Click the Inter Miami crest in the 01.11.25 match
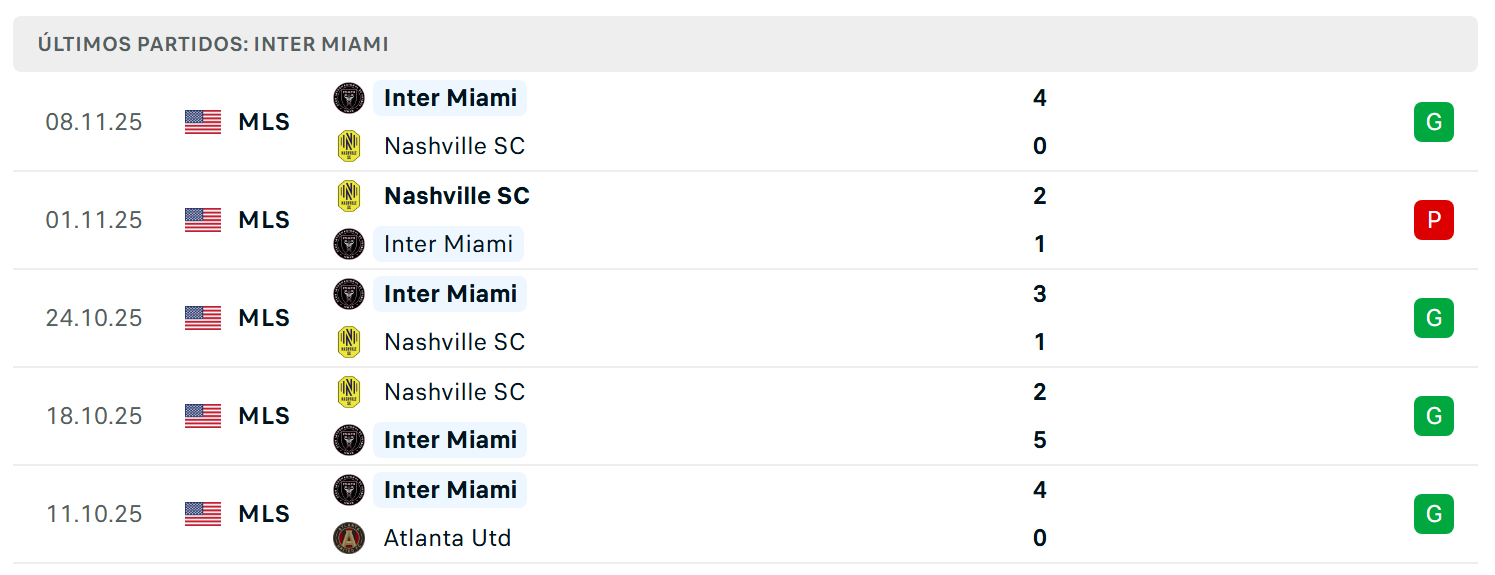1495x575 pixels. [349, 244]
